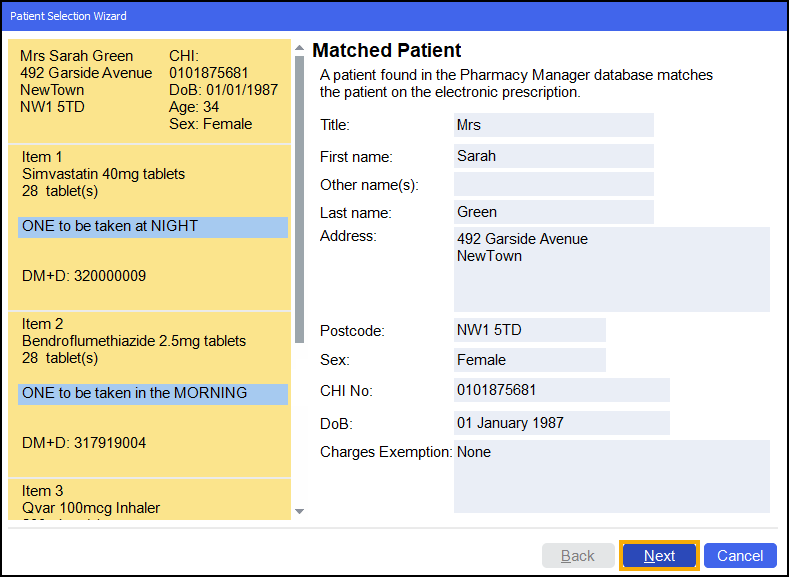Viewport: 789px width, 577px height.
Task: Click the Next button
Action: 659,556
